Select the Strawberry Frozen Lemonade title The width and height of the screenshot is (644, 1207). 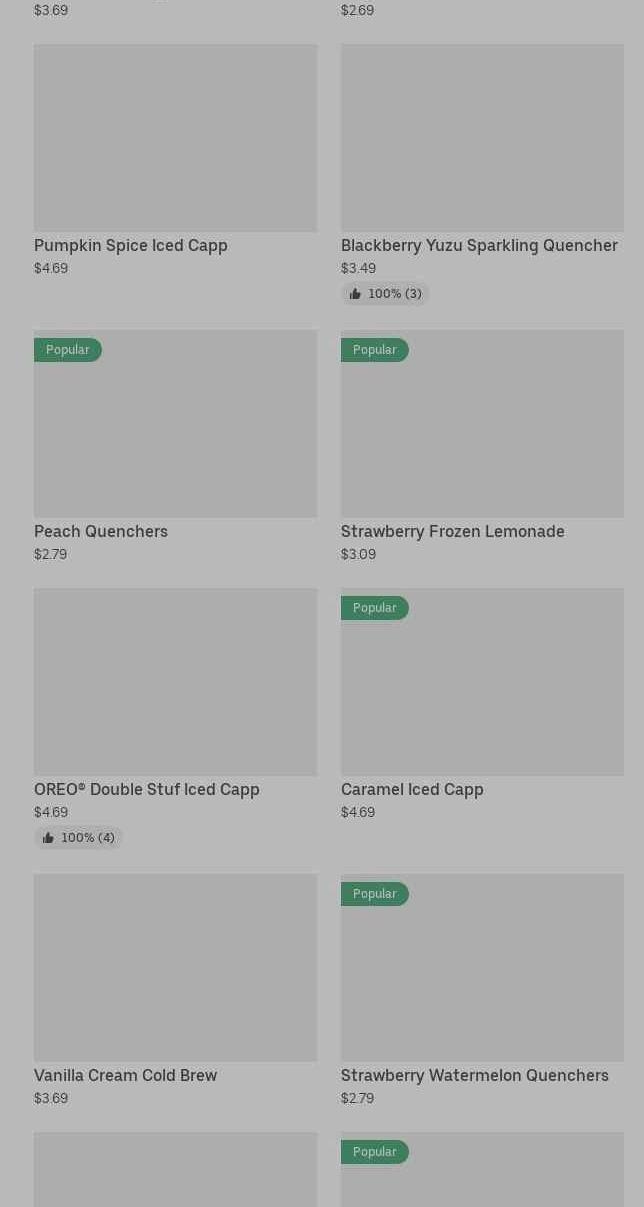453,531
